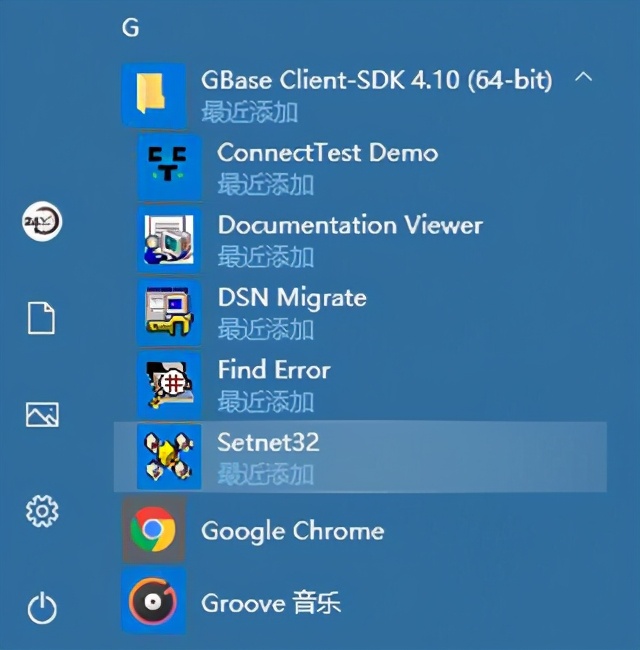This screenshot has width=640, height=650.
Task: Click the Setnet32 app icon
Action: point(169,457)
